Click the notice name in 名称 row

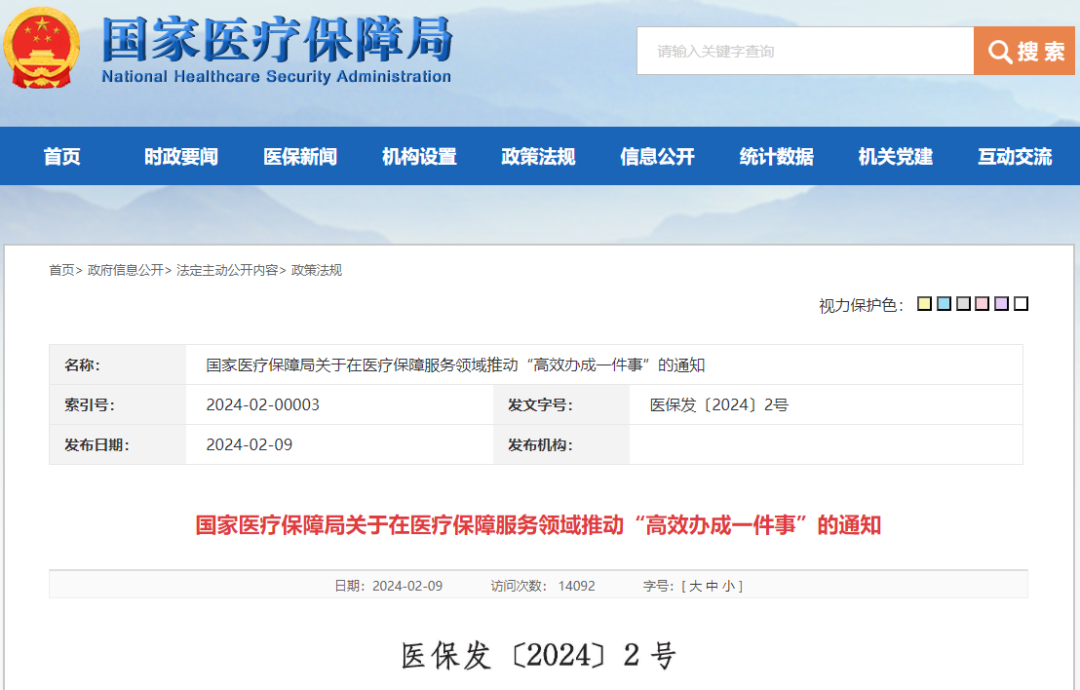pos(455,365)
